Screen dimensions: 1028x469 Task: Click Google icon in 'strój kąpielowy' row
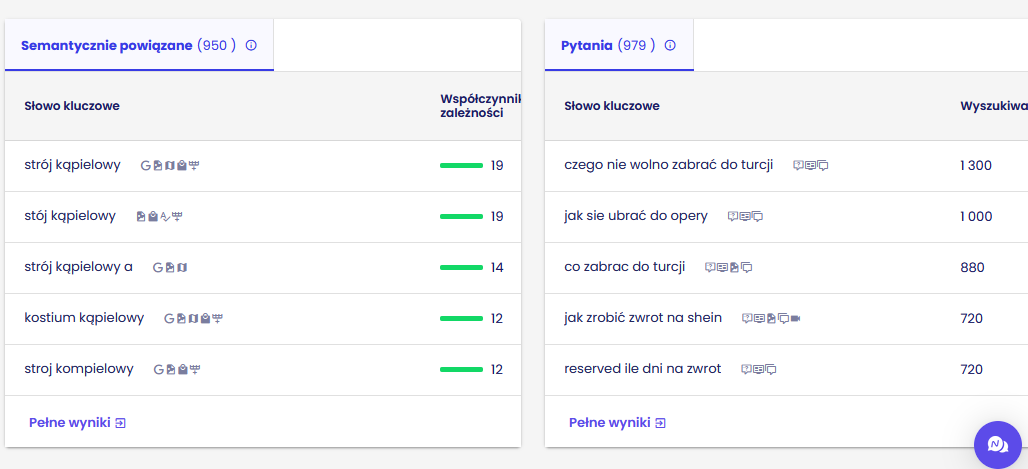point(146,165)
